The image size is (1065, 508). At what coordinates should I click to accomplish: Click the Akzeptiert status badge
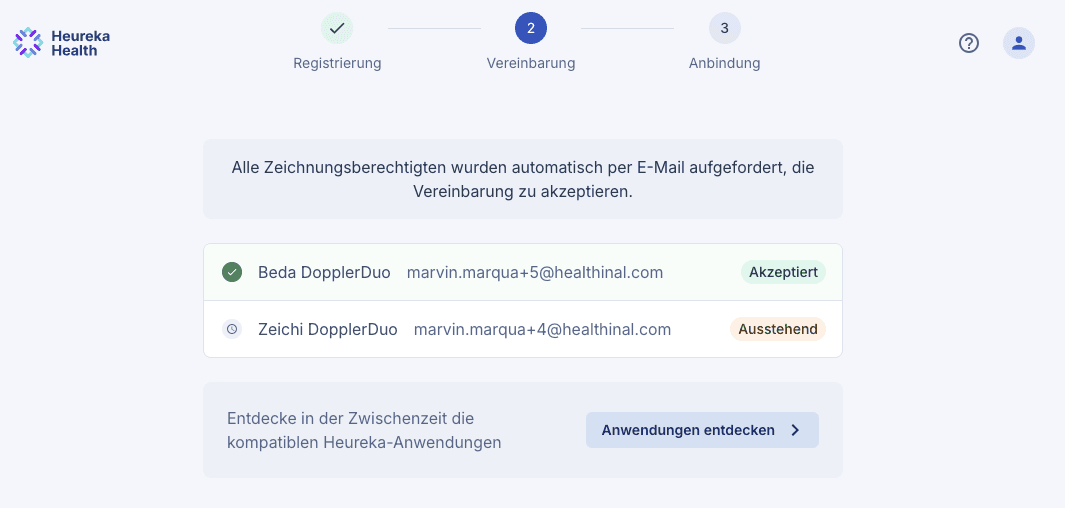point(783,272)
